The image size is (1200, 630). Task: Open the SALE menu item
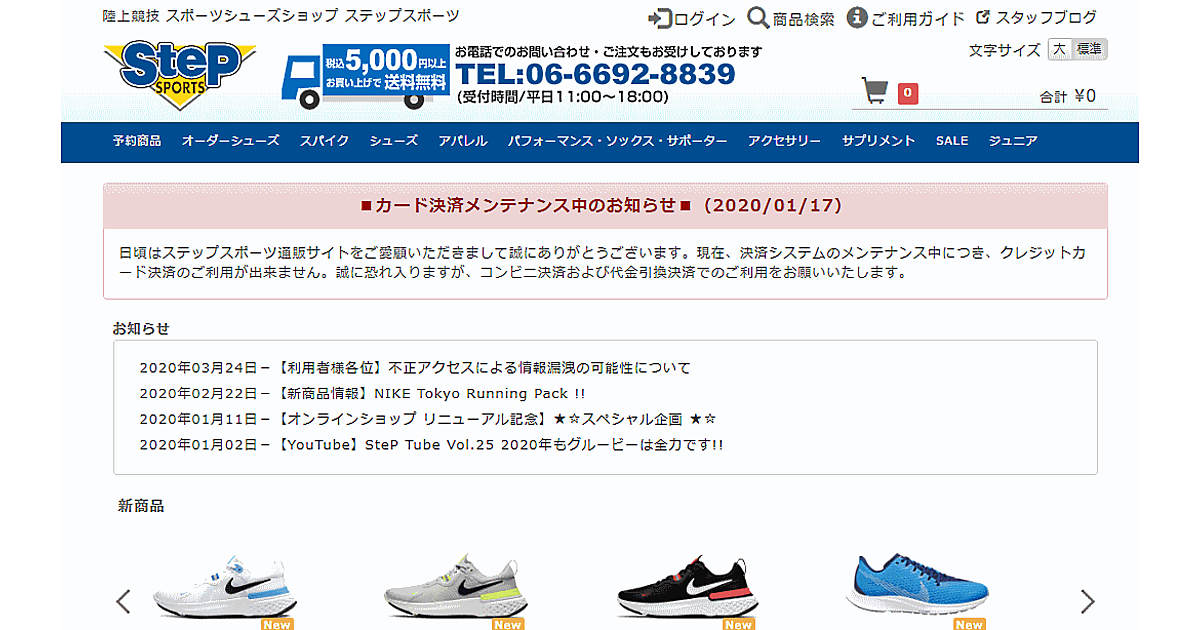click(x=952, y=141)
